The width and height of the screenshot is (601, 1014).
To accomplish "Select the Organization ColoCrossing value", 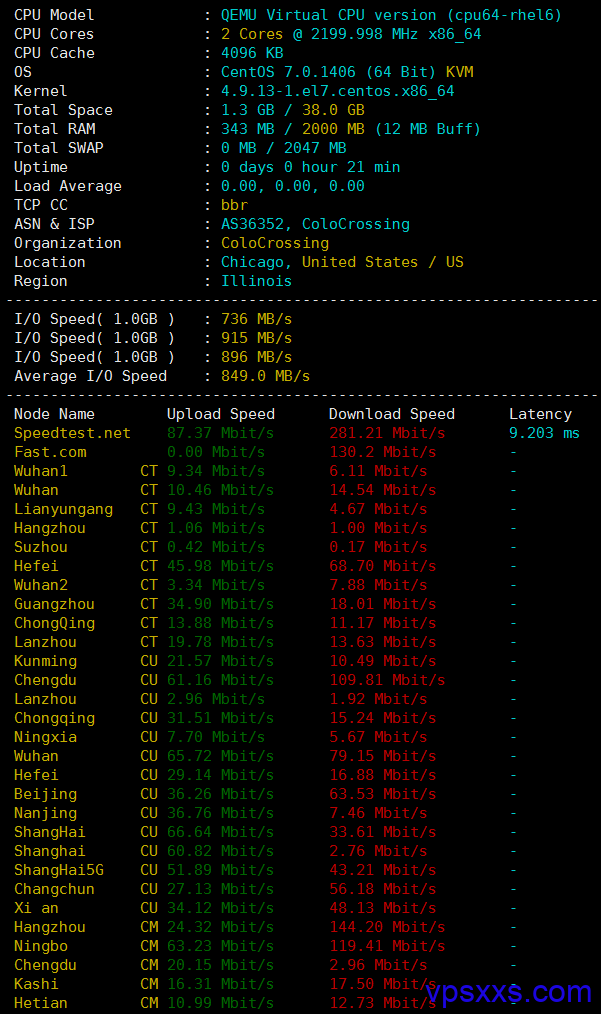I will pyautogui.click(x=274, y=243).
